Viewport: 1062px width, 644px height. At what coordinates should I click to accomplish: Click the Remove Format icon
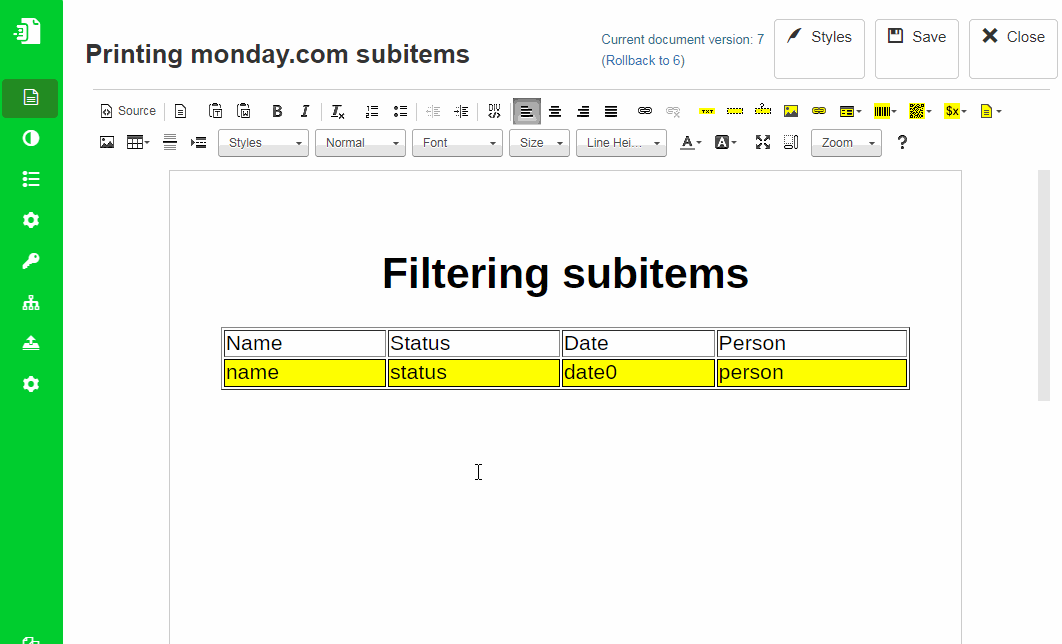337,111
